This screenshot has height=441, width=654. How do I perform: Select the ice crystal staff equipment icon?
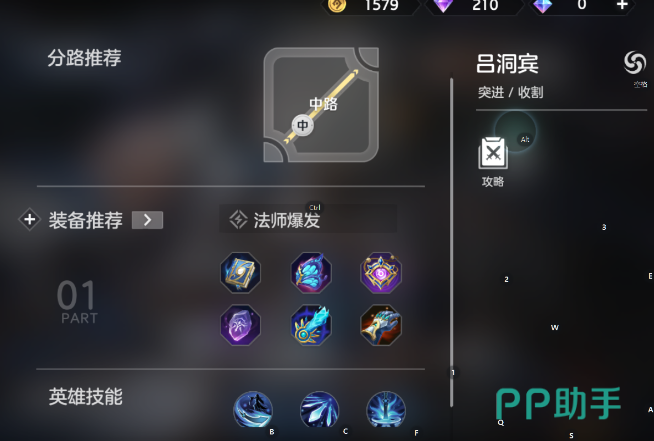[311, 325]
